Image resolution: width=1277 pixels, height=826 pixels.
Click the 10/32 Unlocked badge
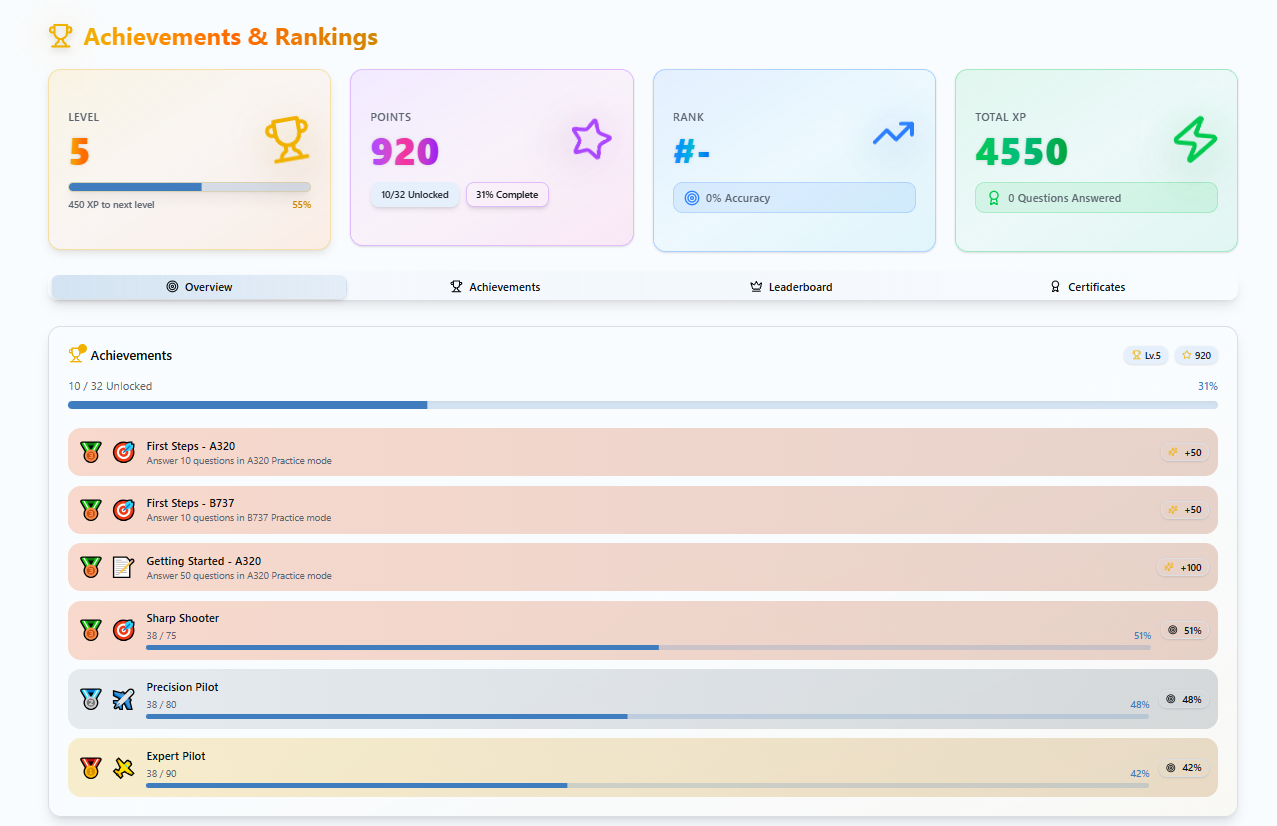pyautogui.click(x=415, y=195)
